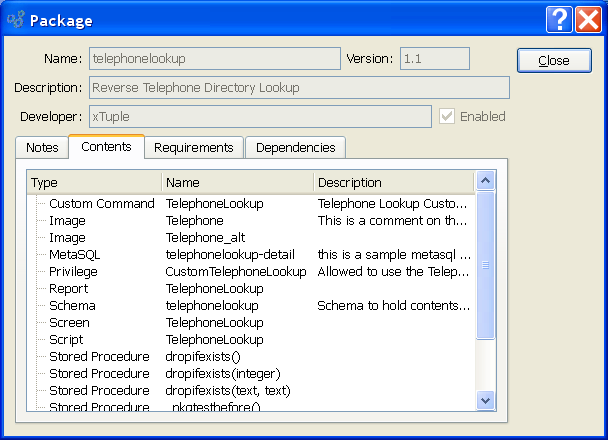Screen dimensions: 608x440
Task: Toggle the Enabled checkbox
Action: tap(448, 116)
